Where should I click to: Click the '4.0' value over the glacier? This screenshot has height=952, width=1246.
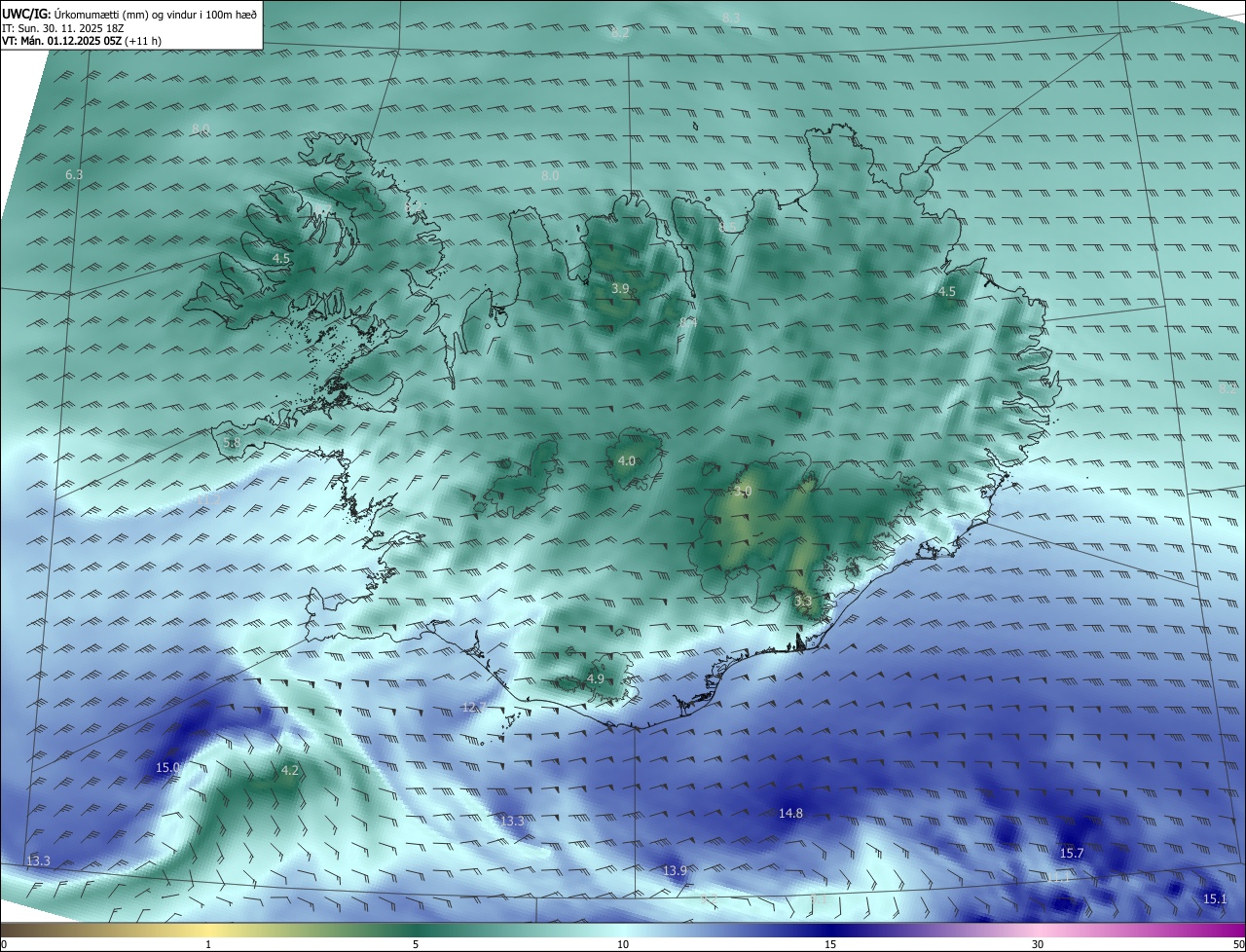[627, 460]
